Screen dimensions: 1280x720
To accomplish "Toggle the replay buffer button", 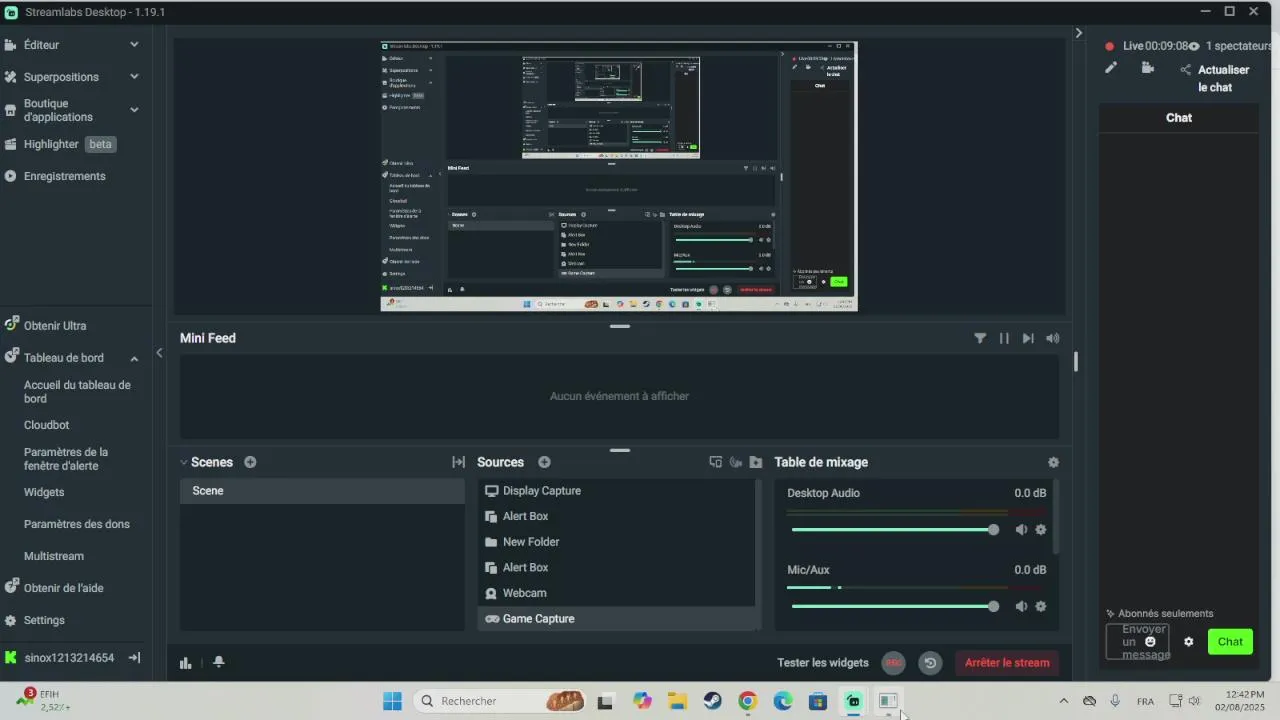I will [930, 662].
